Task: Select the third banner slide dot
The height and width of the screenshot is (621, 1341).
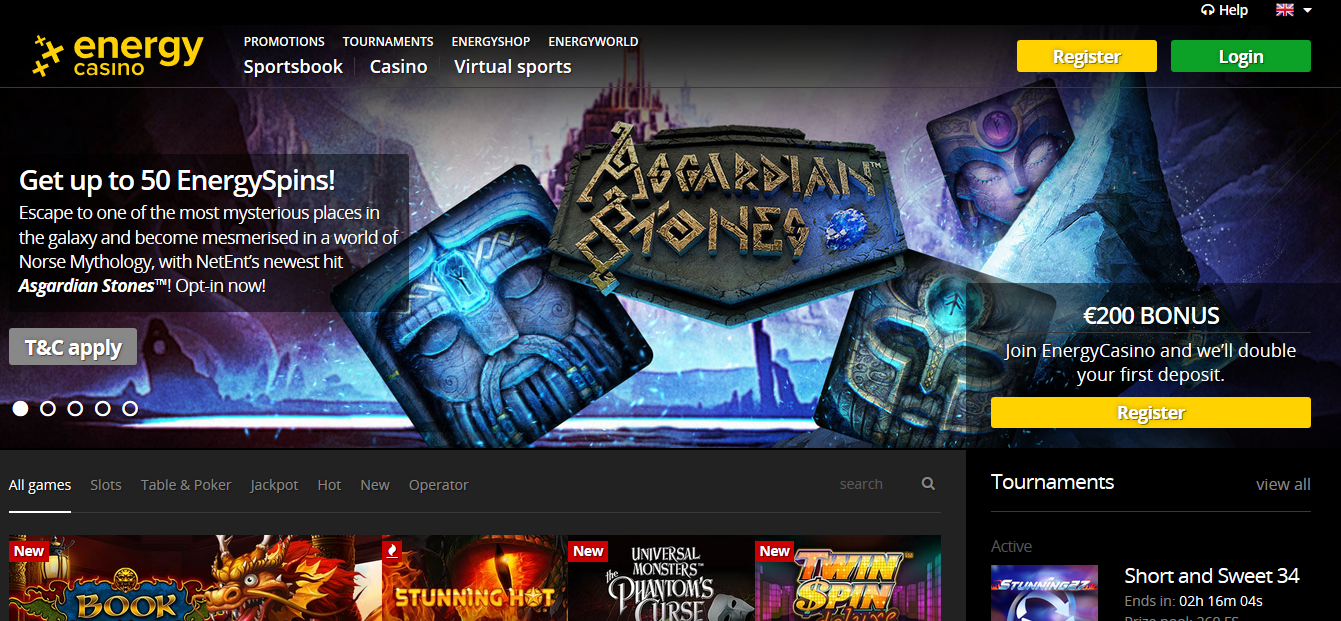Action: pos(75,408)
